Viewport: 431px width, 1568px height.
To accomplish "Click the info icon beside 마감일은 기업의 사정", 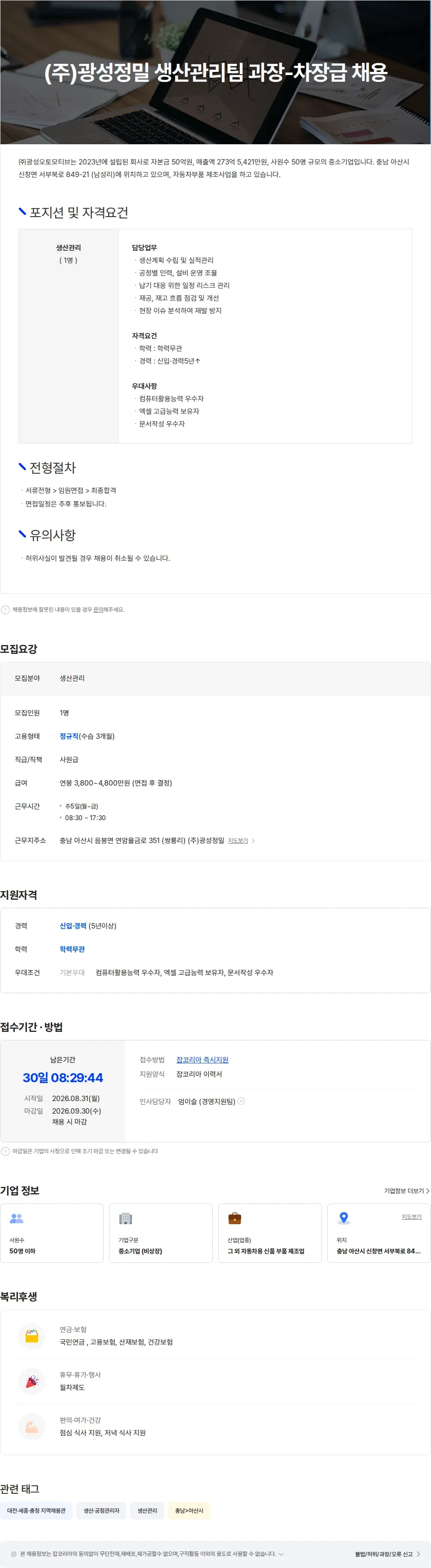I will coord(5,1151).
